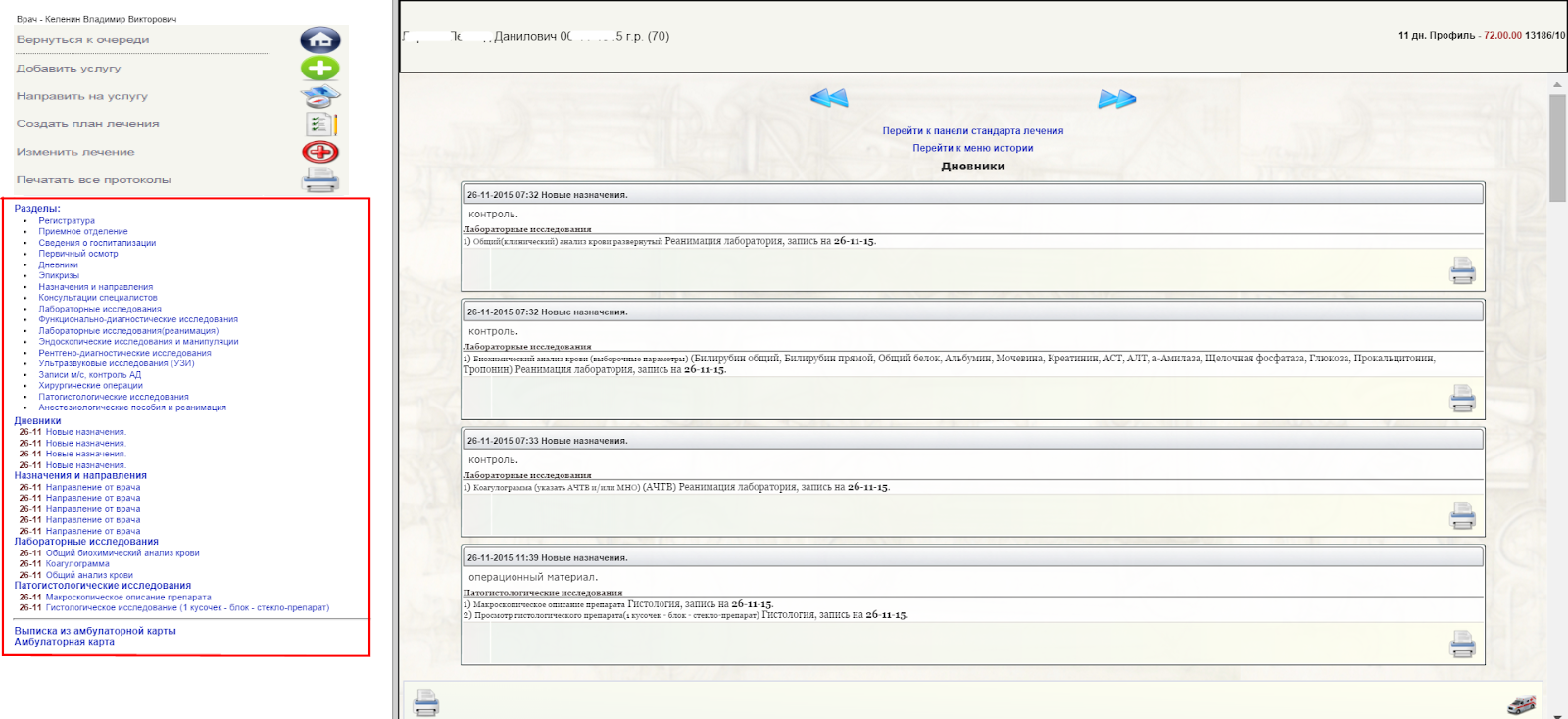Click the ambulance icon at bottom right

[1521, 704]
